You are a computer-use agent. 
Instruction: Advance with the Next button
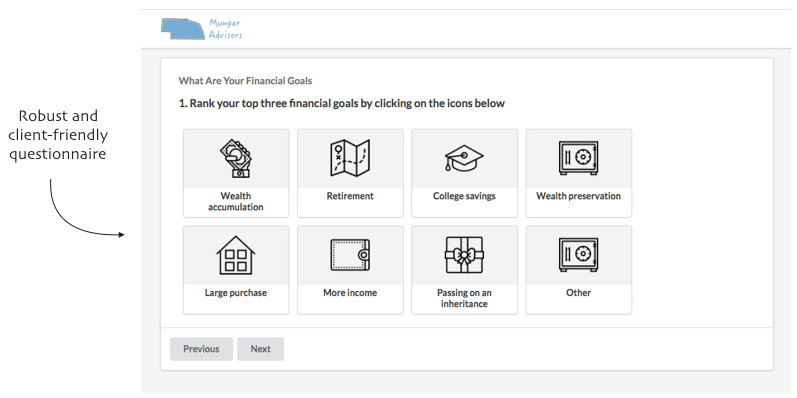tap(260, 349)
